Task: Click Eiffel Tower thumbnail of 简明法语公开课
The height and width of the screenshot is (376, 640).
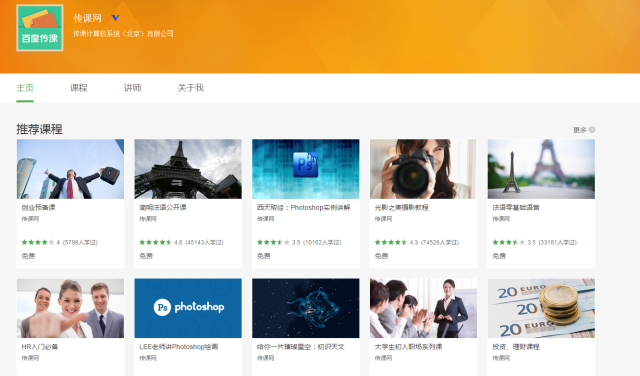Action: pyautogui.click(x=188, y=169)
